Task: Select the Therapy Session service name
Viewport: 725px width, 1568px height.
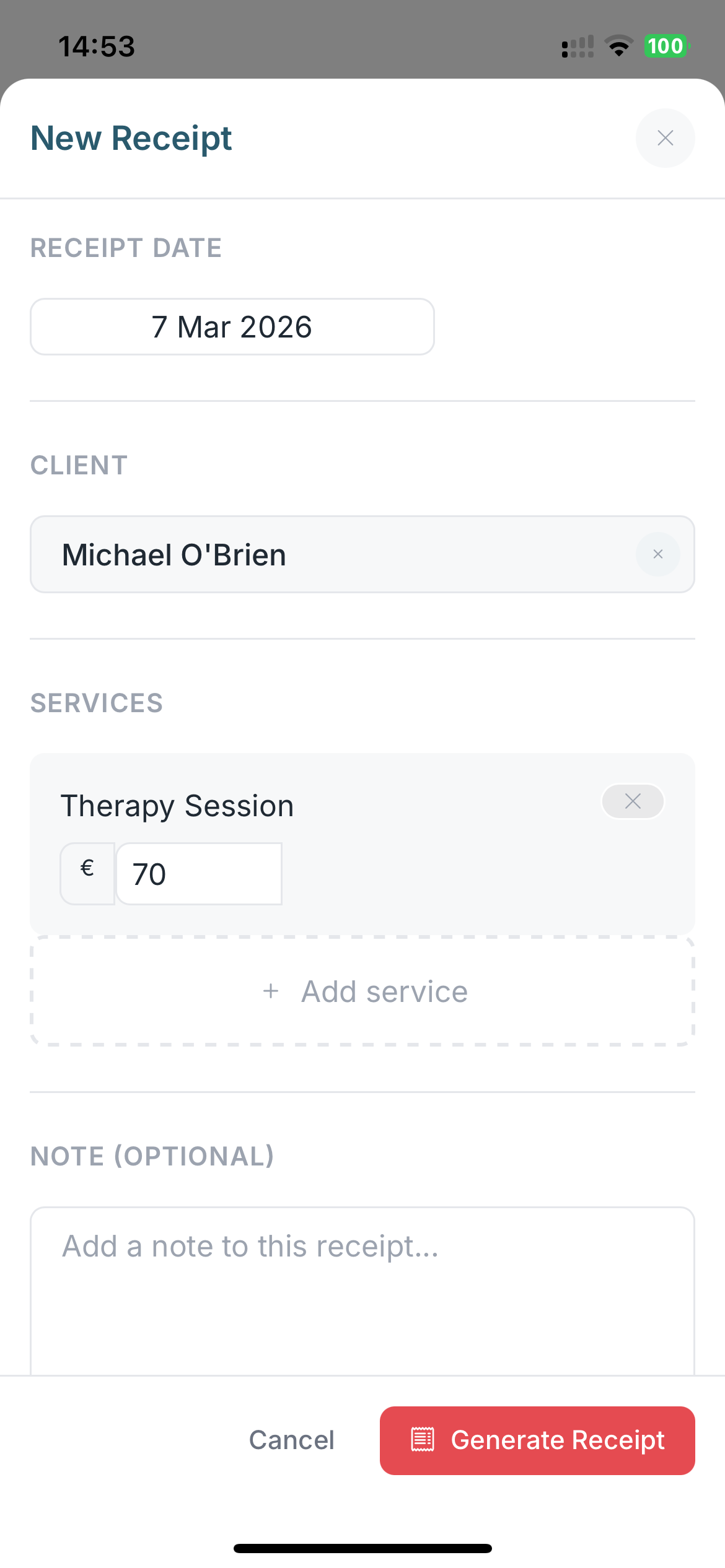Action: pyautogui.click(x=177, y=805)
